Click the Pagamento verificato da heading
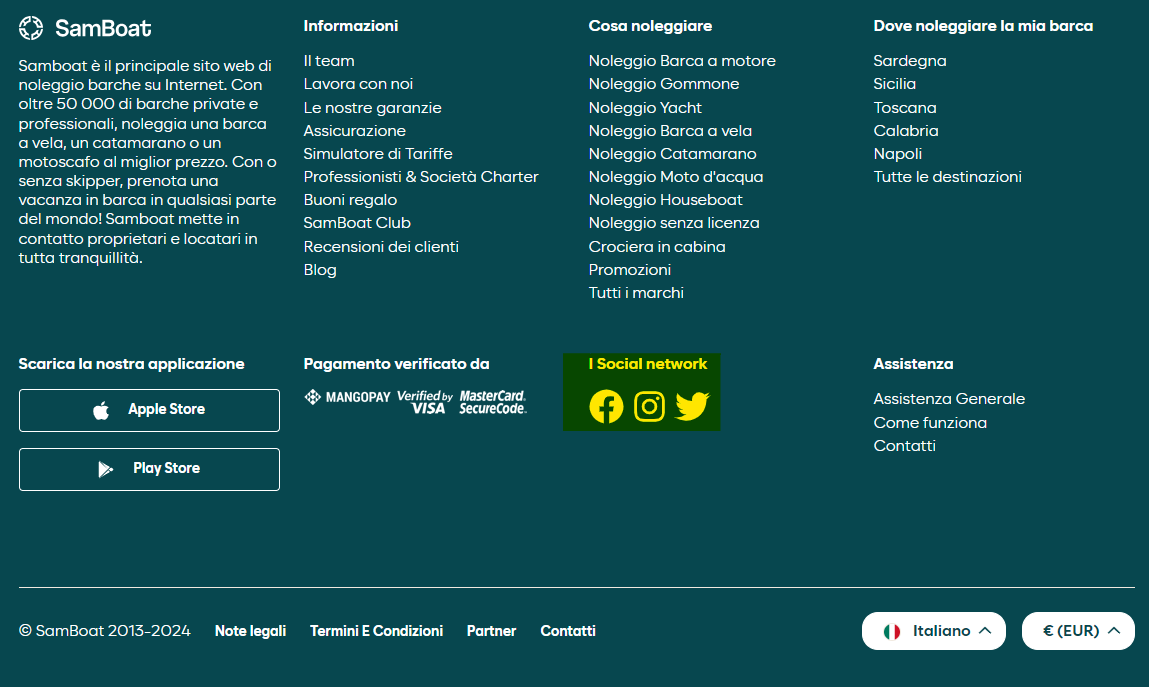The image size is (1149, 687). point(396,364)
